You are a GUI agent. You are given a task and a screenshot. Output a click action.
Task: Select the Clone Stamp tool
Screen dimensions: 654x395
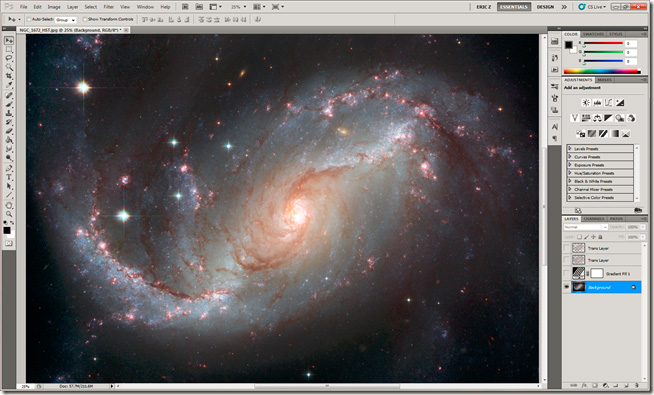point(9,113)
